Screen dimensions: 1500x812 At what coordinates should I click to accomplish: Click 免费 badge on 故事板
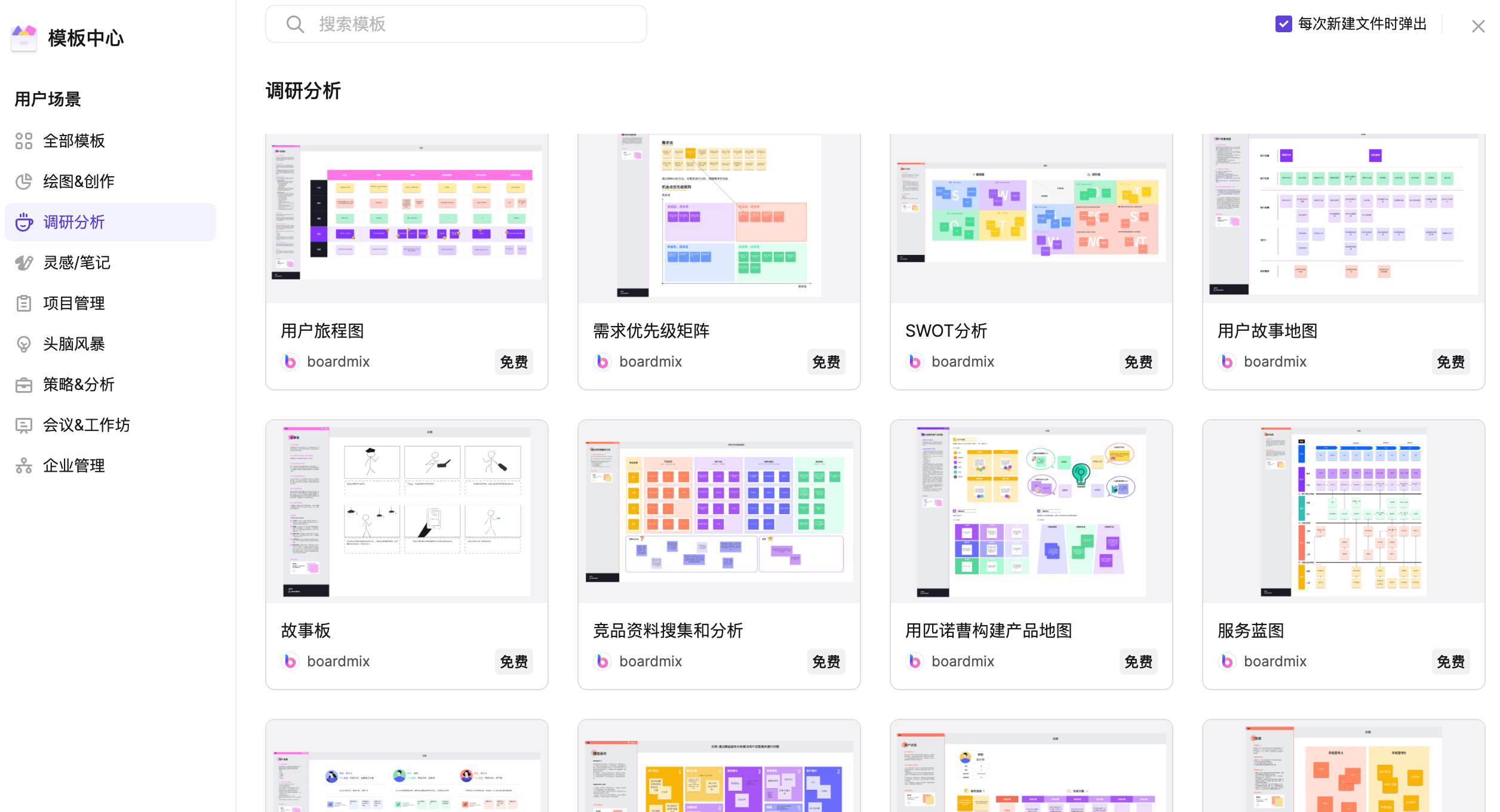514,662
